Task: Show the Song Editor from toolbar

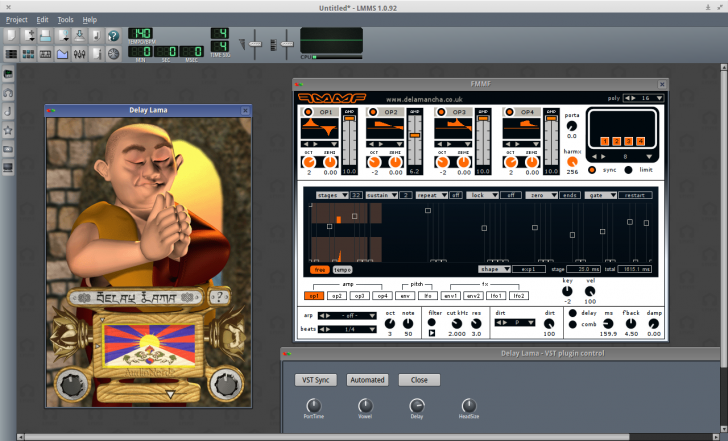Action: point(11,54)
